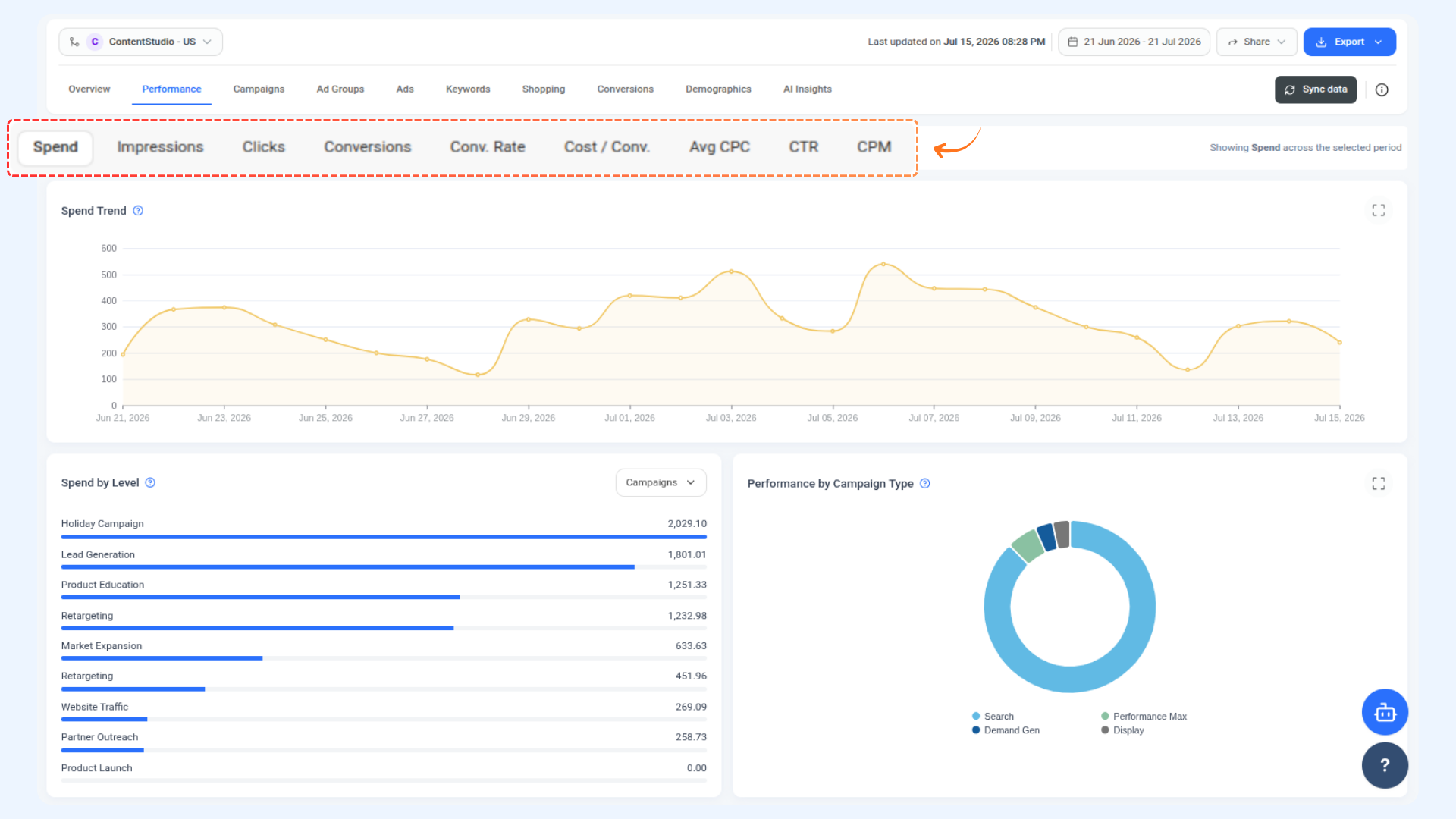Open the chatbot assistant floating icon
This screenshot has height=819, width=1456.
tap(1385, 712)
